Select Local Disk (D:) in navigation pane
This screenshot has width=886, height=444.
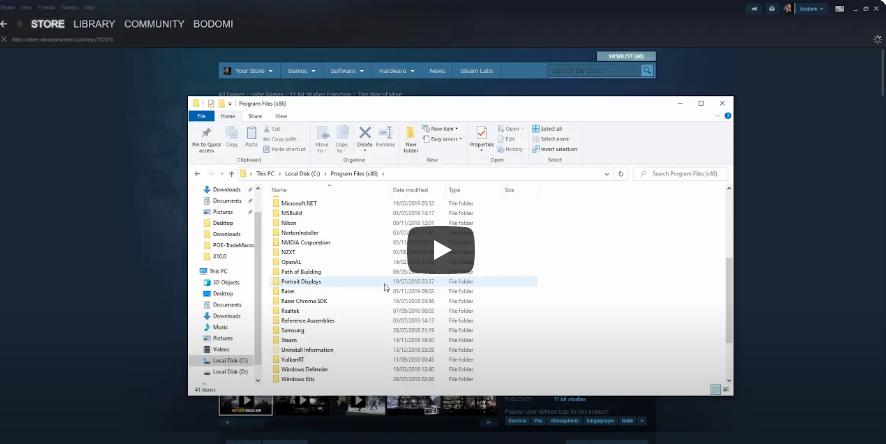coord(226,372)
